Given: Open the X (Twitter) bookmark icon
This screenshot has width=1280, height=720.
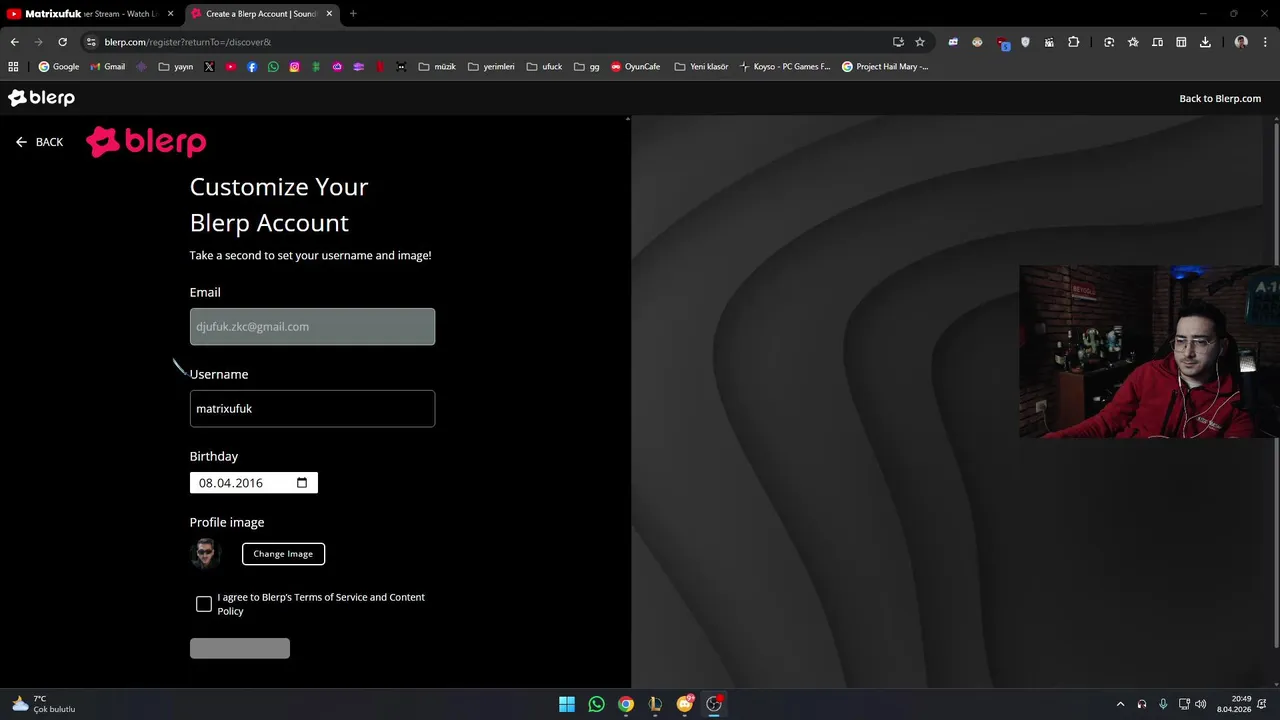Looking at the screenshot, I should click(209, 67).
